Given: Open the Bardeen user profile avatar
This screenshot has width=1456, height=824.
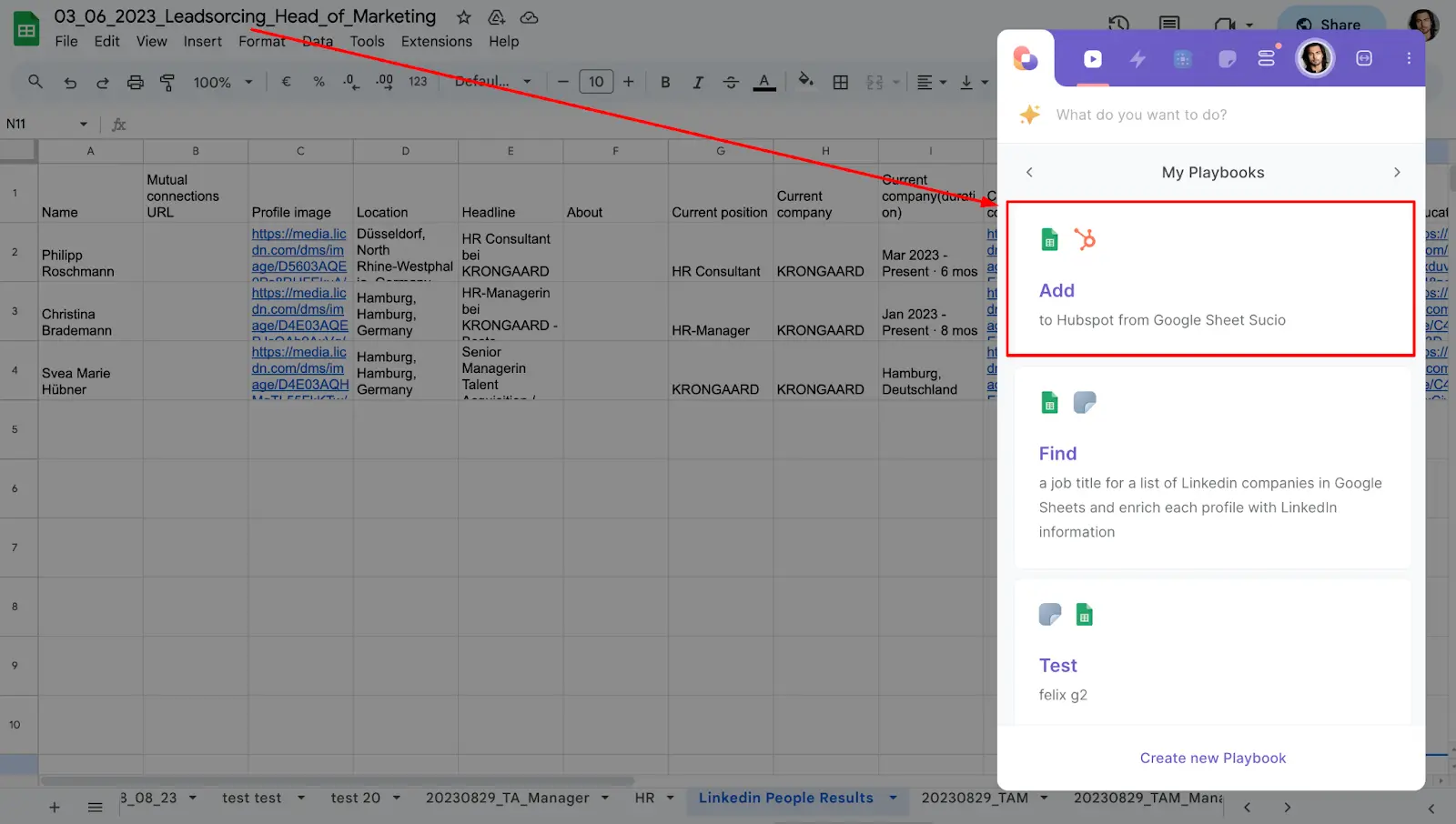Looking at the screenshot, I should (x=1314, y=58).
